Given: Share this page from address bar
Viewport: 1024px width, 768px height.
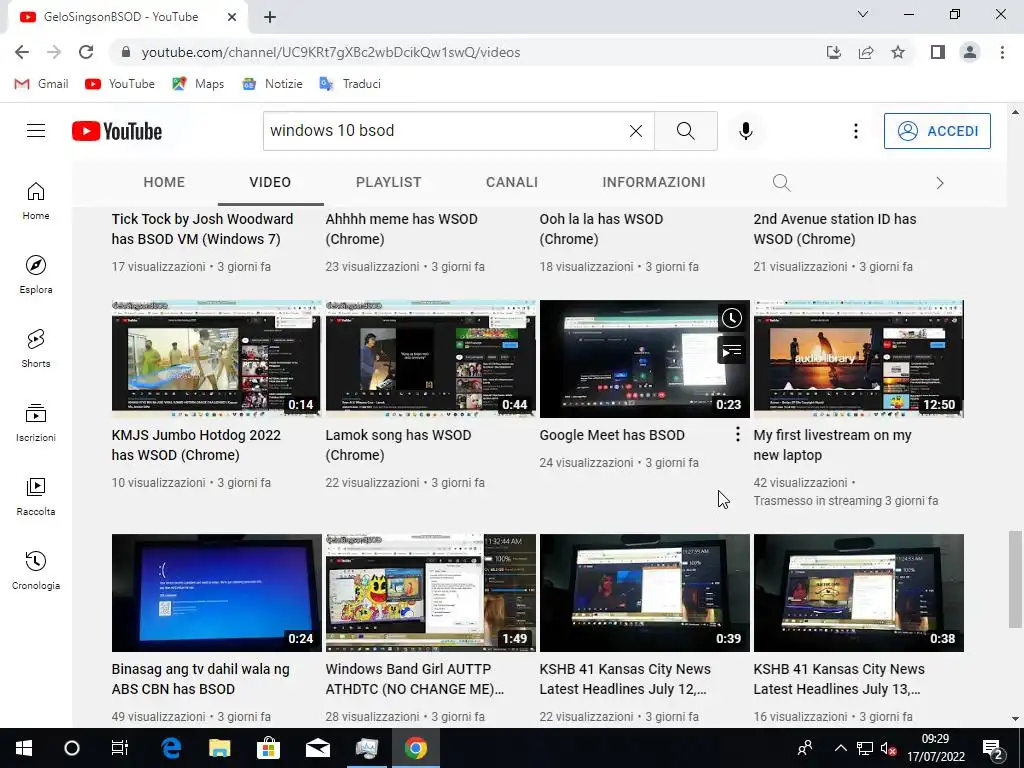Looking at the screenshot, I should point(866,52).
